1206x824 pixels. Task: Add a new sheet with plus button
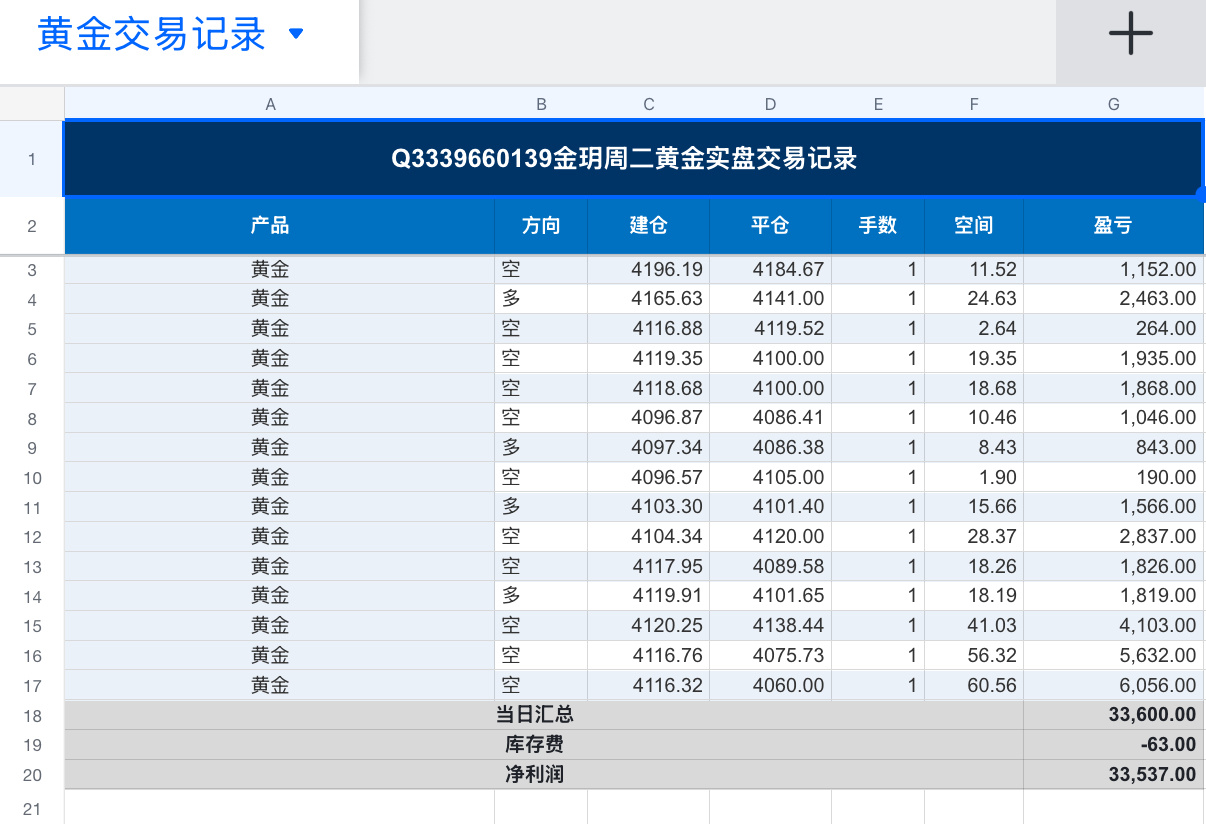tap(1131, 34)
